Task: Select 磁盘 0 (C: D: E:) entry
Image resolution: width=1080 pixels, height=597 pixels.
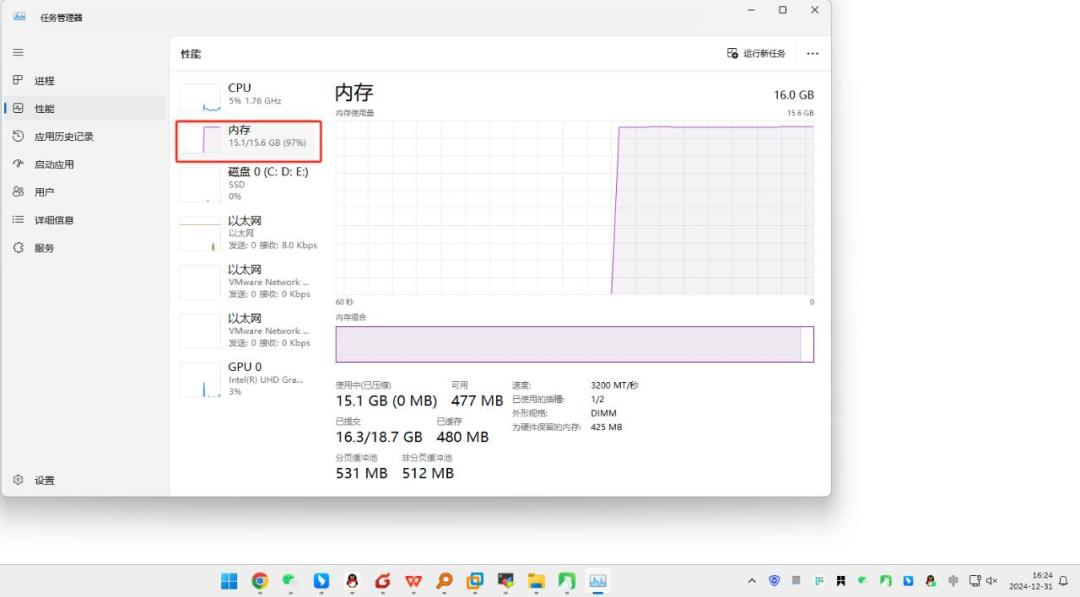Action: 249,185
